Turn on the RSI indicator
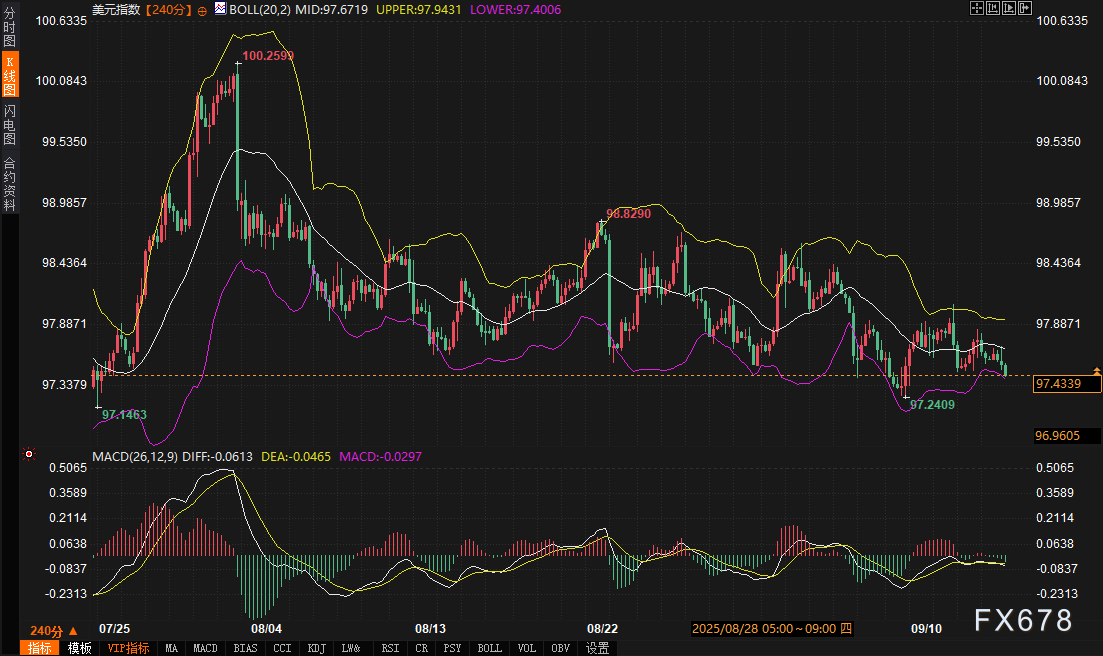Screen dimensions: 1103x656 [391, 648]
